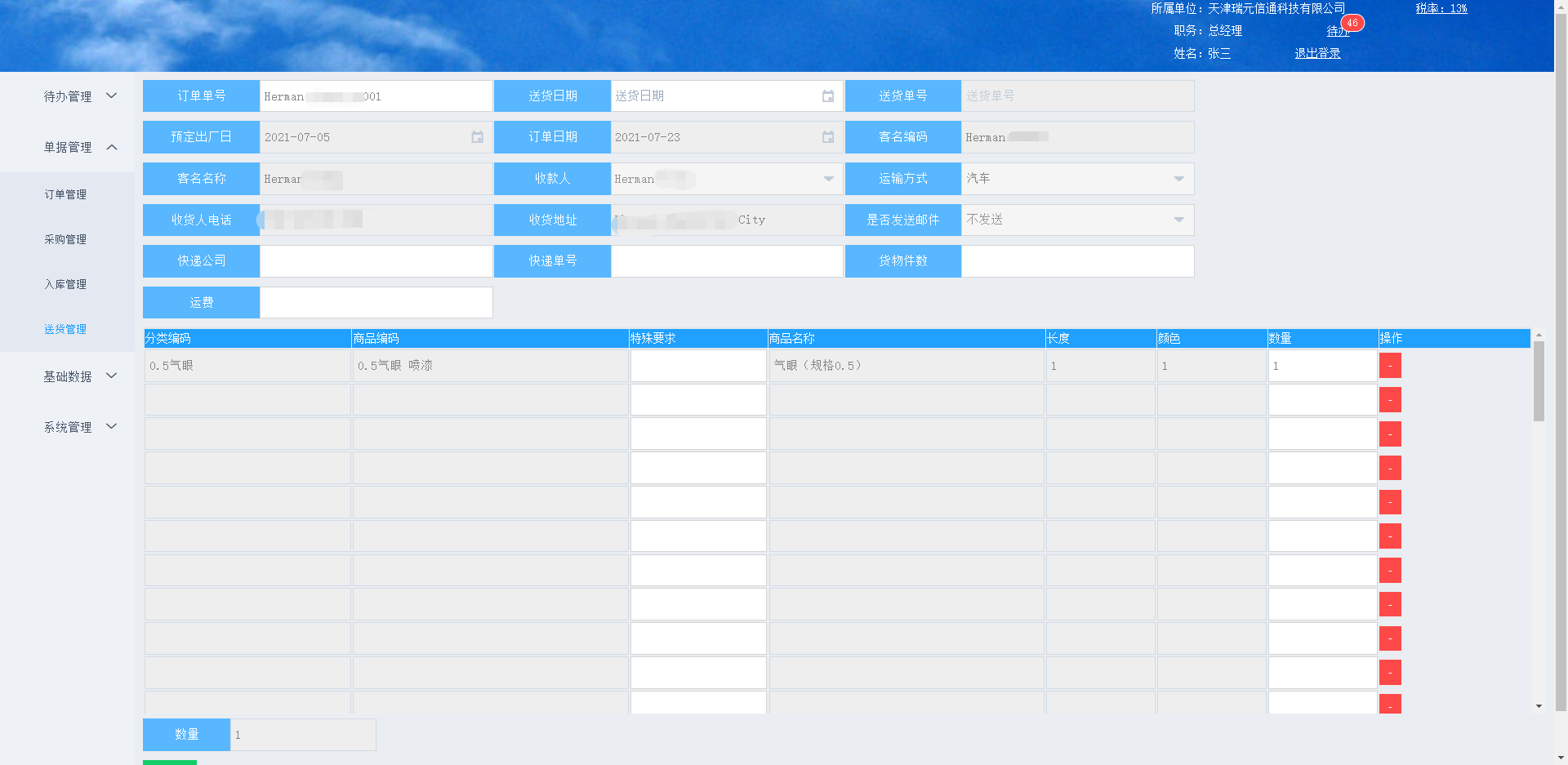Image resolution: width=1568 pixels, height=765 pixels.
Task: Open the 运输方式 dropdown showing 汽车
Action: pos(1178,179)
